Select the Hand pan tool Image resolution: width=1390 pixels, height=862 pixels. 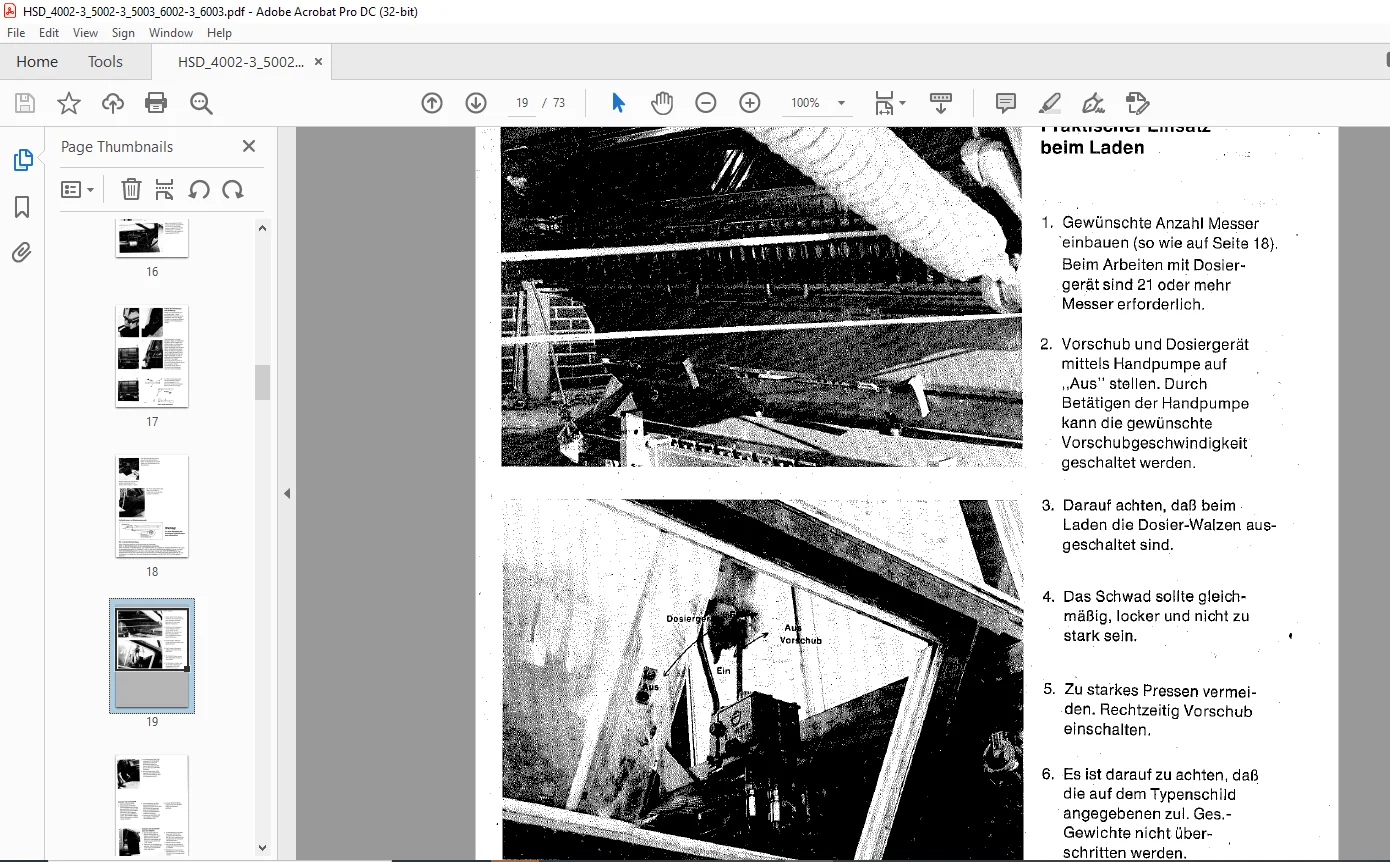click(x=662, y=103)
